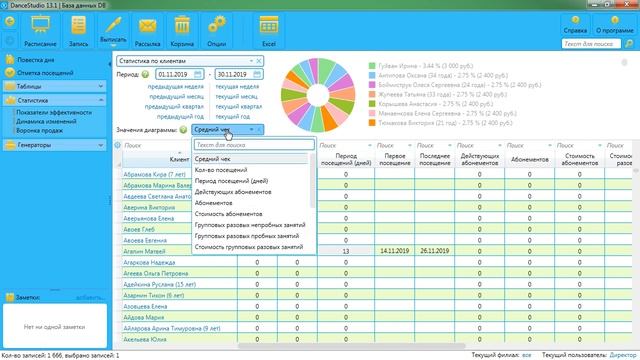Open Динамика изменений in sidebar

[46, 121]
